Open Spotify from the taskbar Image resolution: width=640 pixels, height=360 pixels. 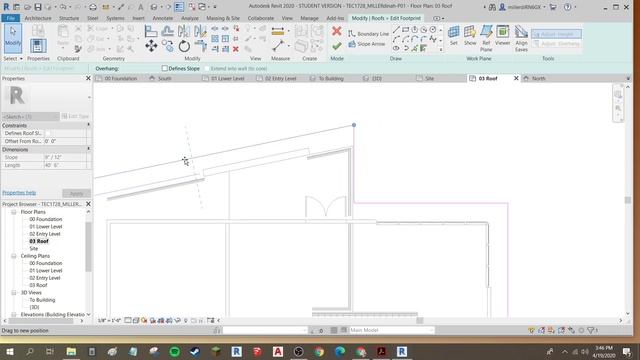click(x=175, y=351)
